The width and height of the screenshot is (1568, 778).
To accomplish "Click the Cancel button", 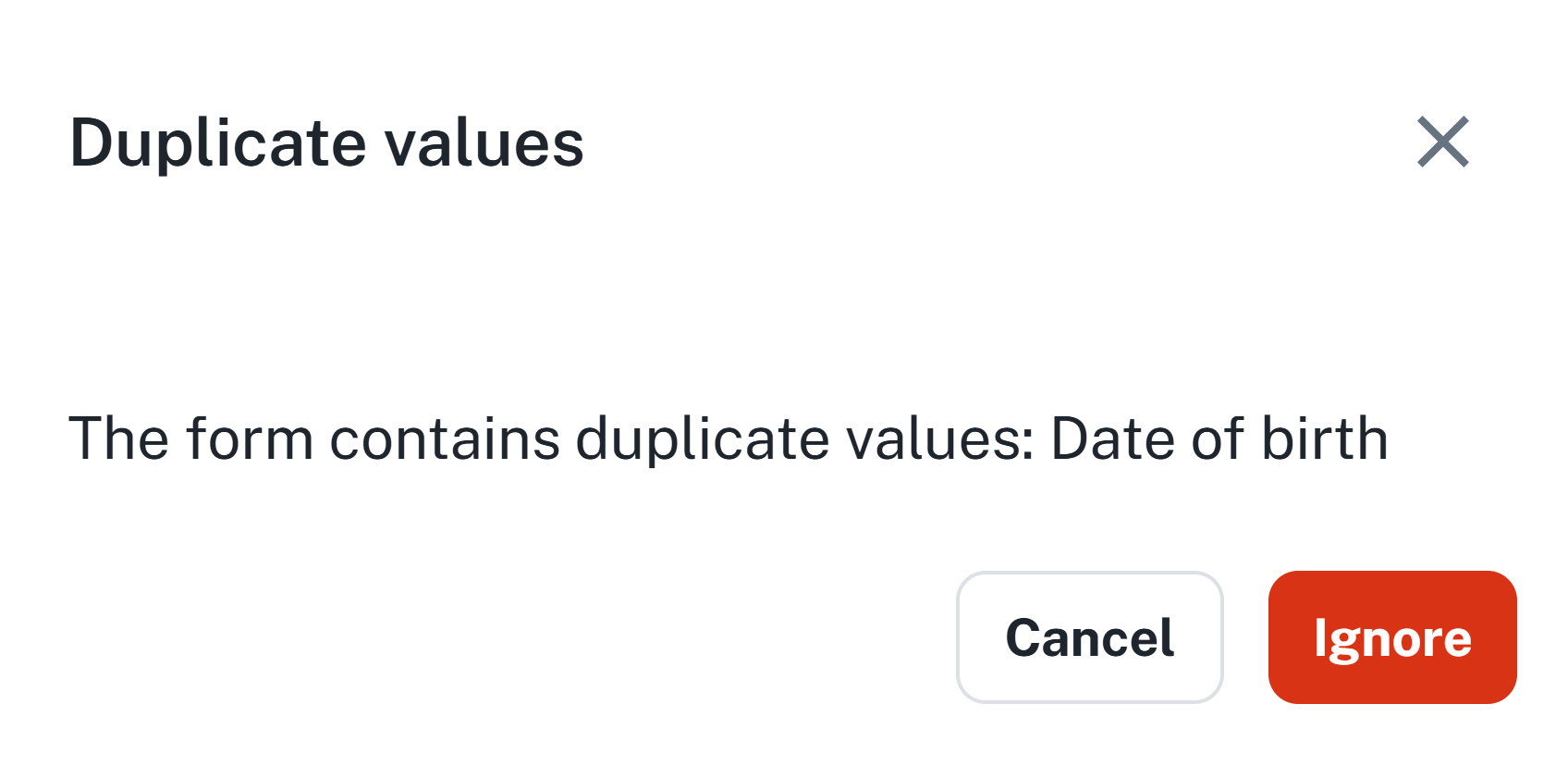I will tap(1089, 637).
